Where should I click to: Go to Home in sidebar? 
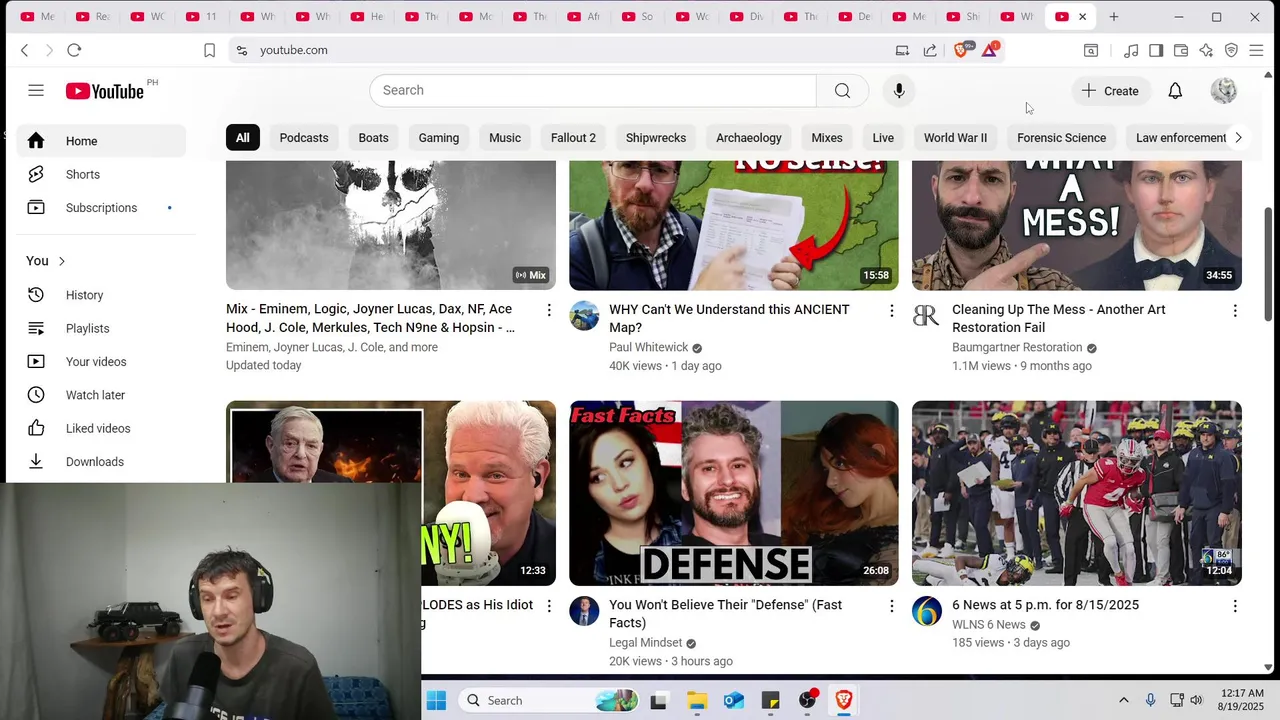tap(101, 141)
